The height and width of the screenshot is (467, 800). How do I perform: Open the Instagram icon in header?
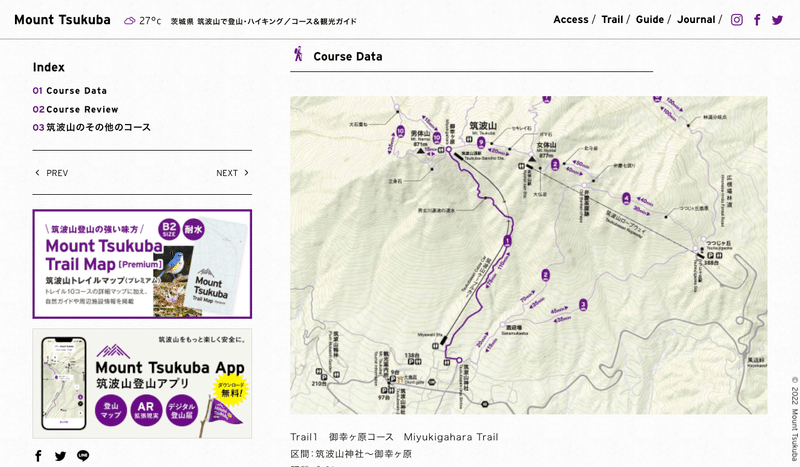(x=736, y=20)
